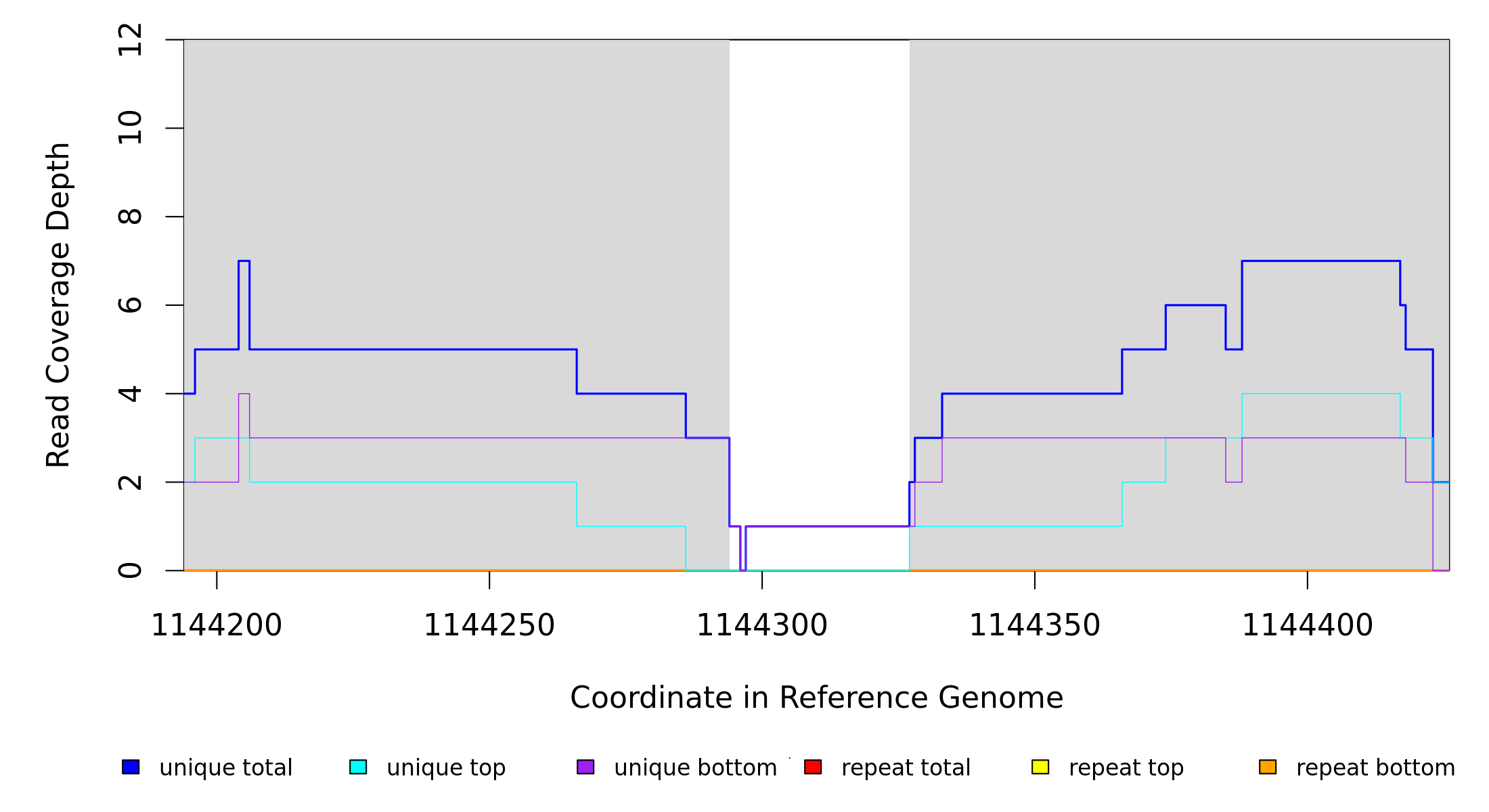Click the "Read Coverage Depth" y-axis title
Viewport: 1489px width, 812px height.
click(x=58, y=304)
